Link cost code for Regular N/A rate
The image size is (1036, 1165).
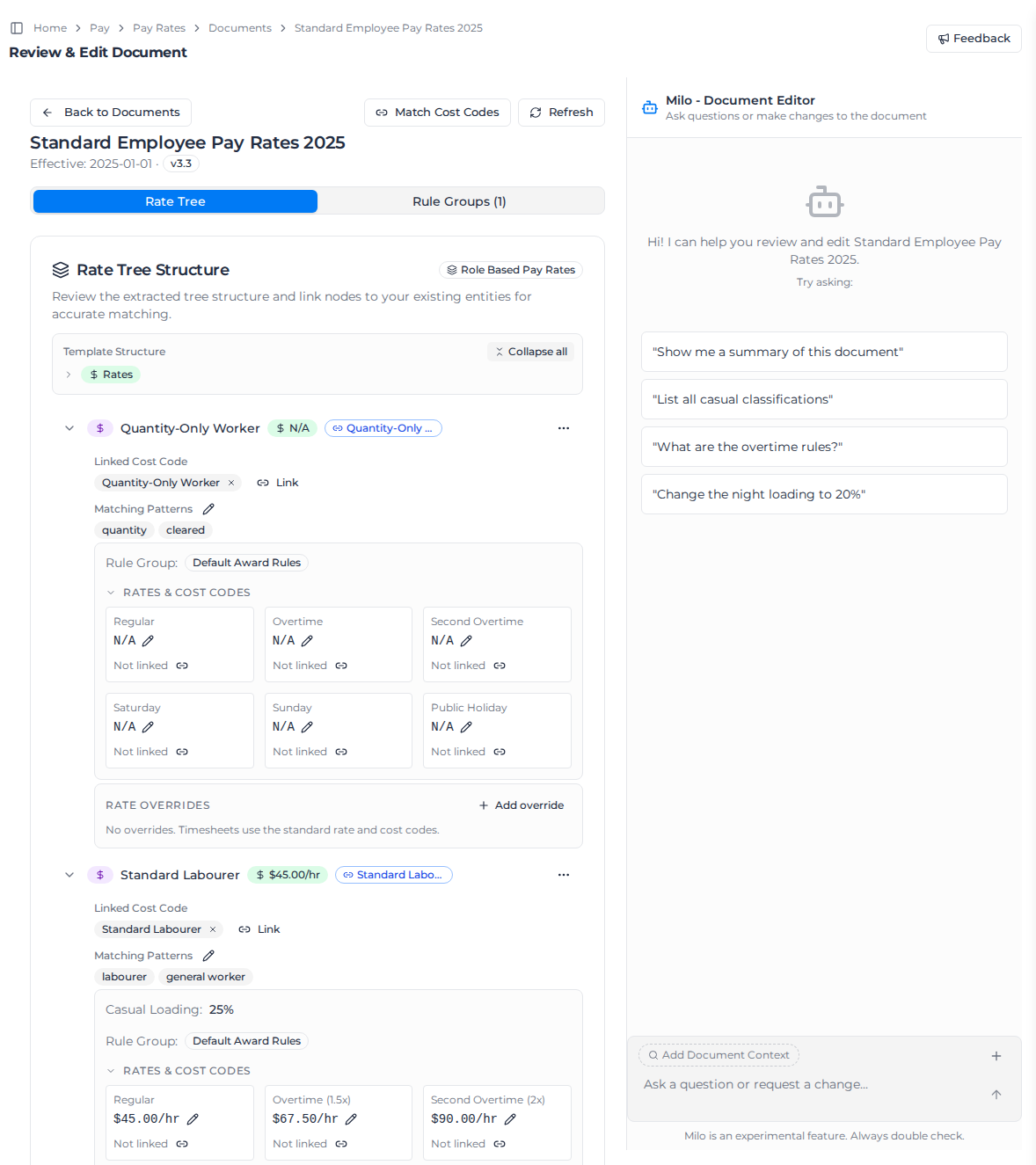(x=182, y=666)
